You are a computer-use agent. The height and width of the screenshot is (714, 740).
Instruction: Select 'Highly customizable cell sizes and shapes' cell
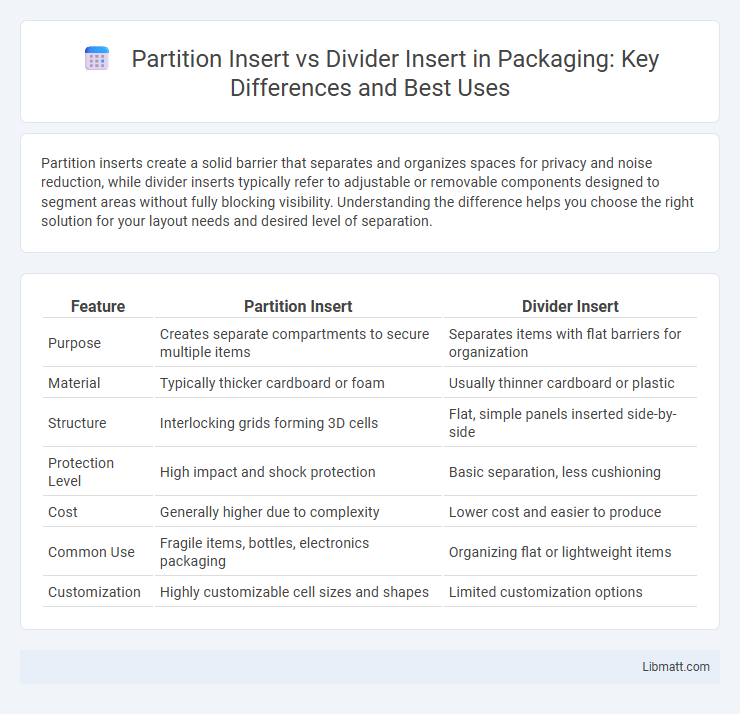pyautogui.click(x=298, y=592)
